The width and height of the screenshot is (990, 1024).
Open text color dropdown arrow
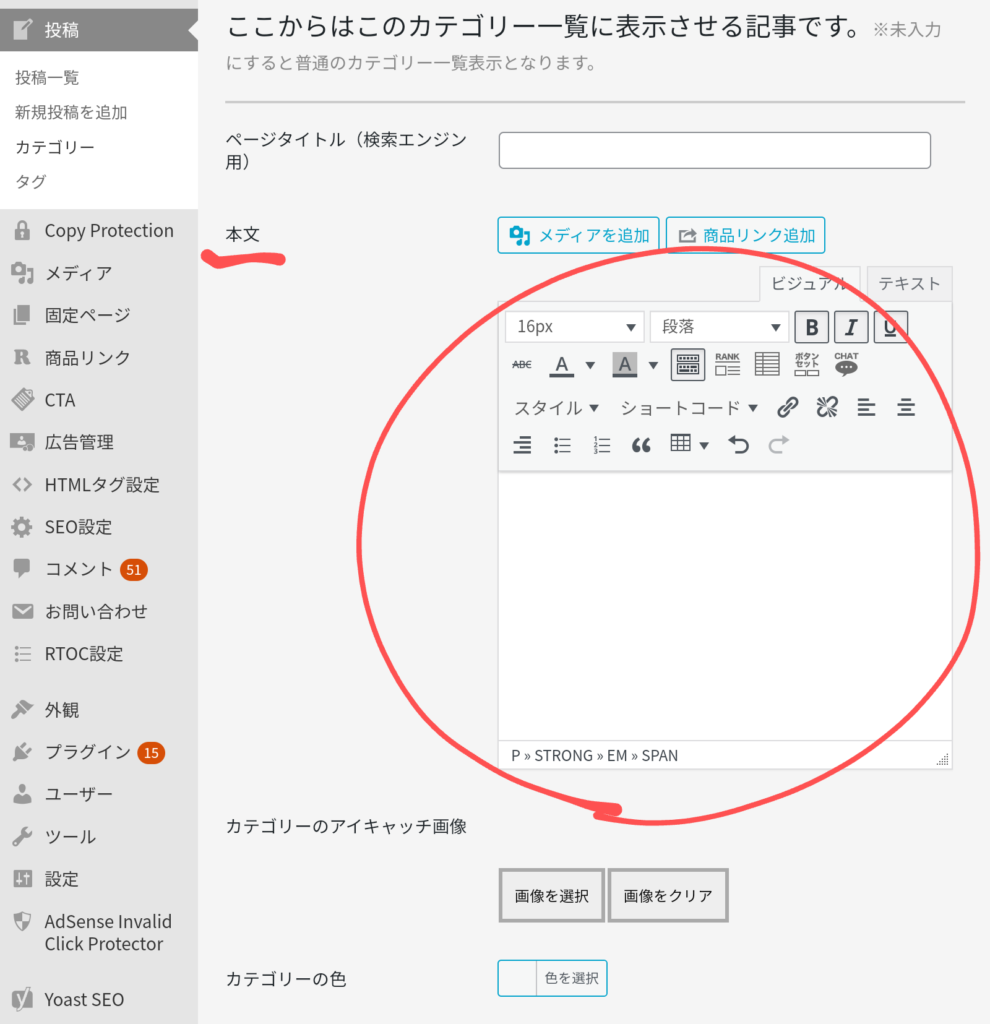pyautogui.click(x=590, y=365)
